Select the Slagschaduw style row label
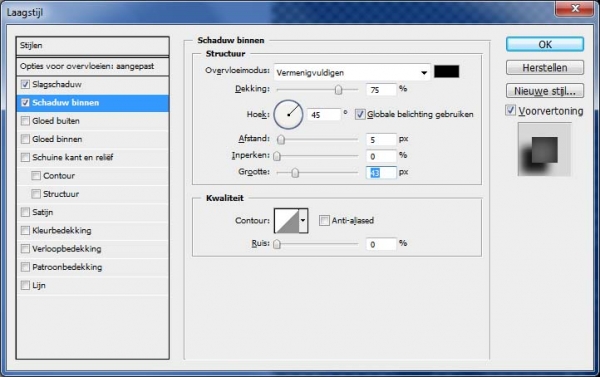Image resolution: width=600 pixels, height=377 pixels. coord(57,84)
